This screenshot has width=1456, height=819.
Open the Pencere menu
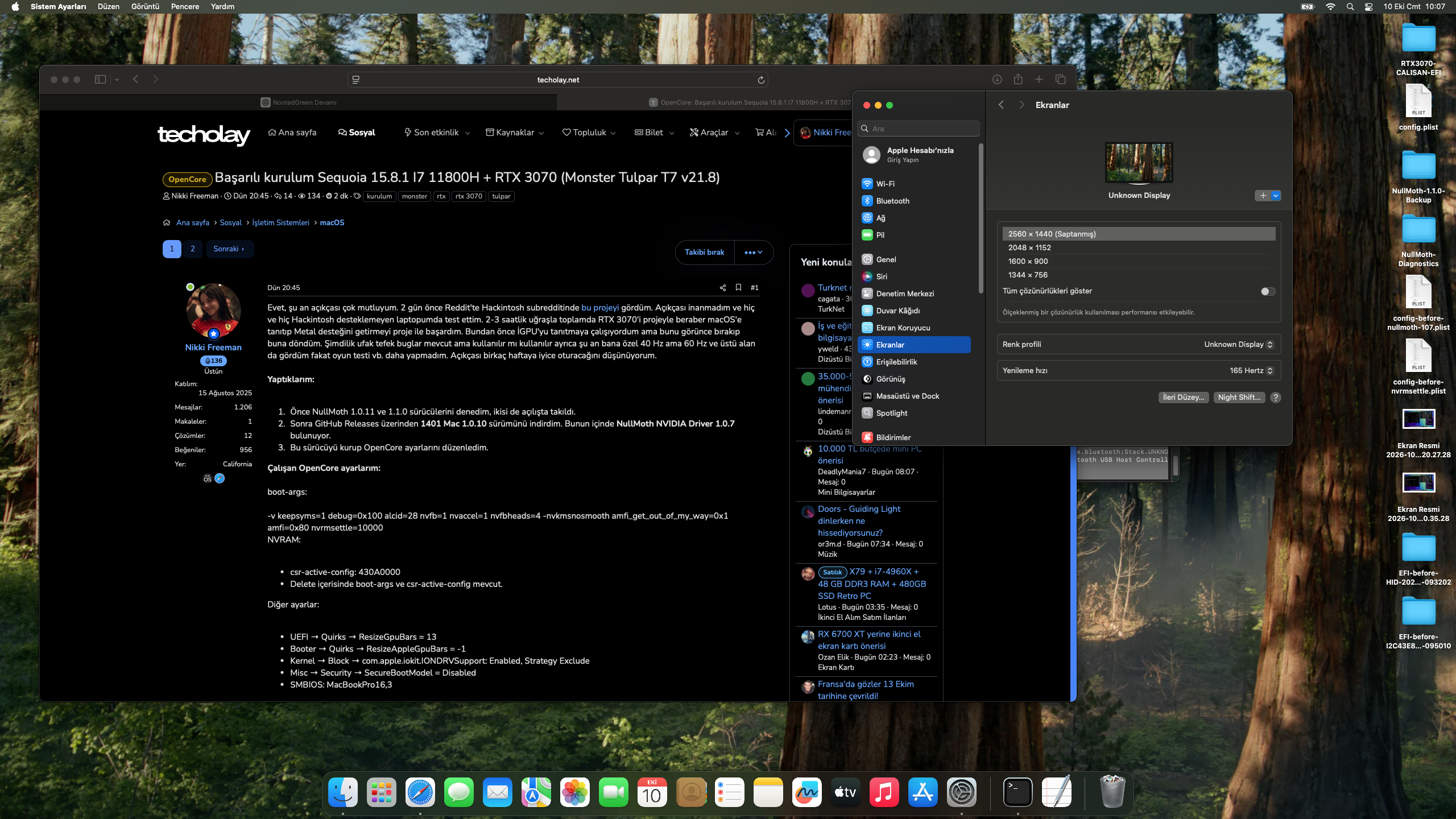click(x=185, y=7)
